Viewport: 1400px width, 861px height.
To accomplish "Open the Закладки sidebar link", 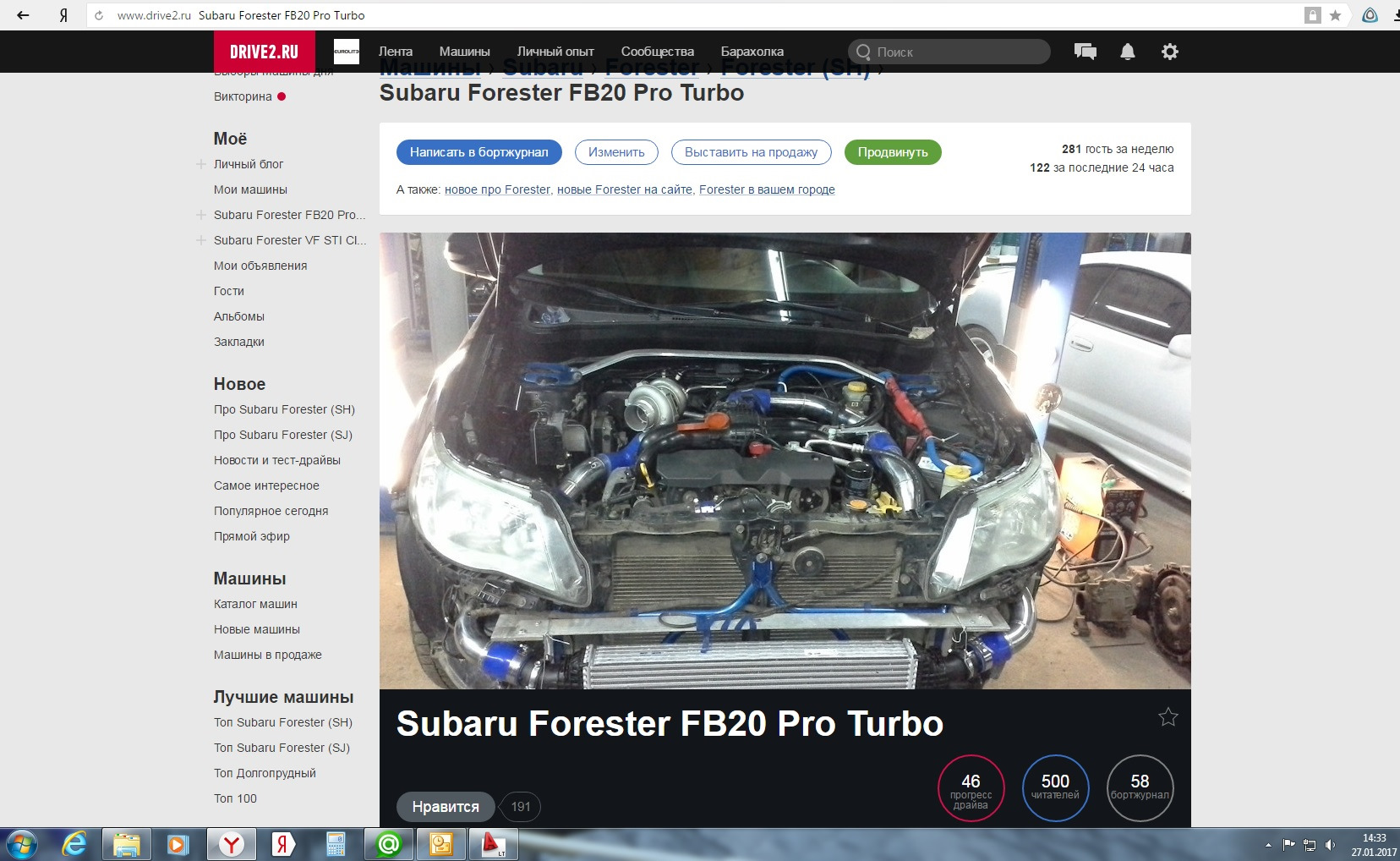I will [x=239, y=342].
